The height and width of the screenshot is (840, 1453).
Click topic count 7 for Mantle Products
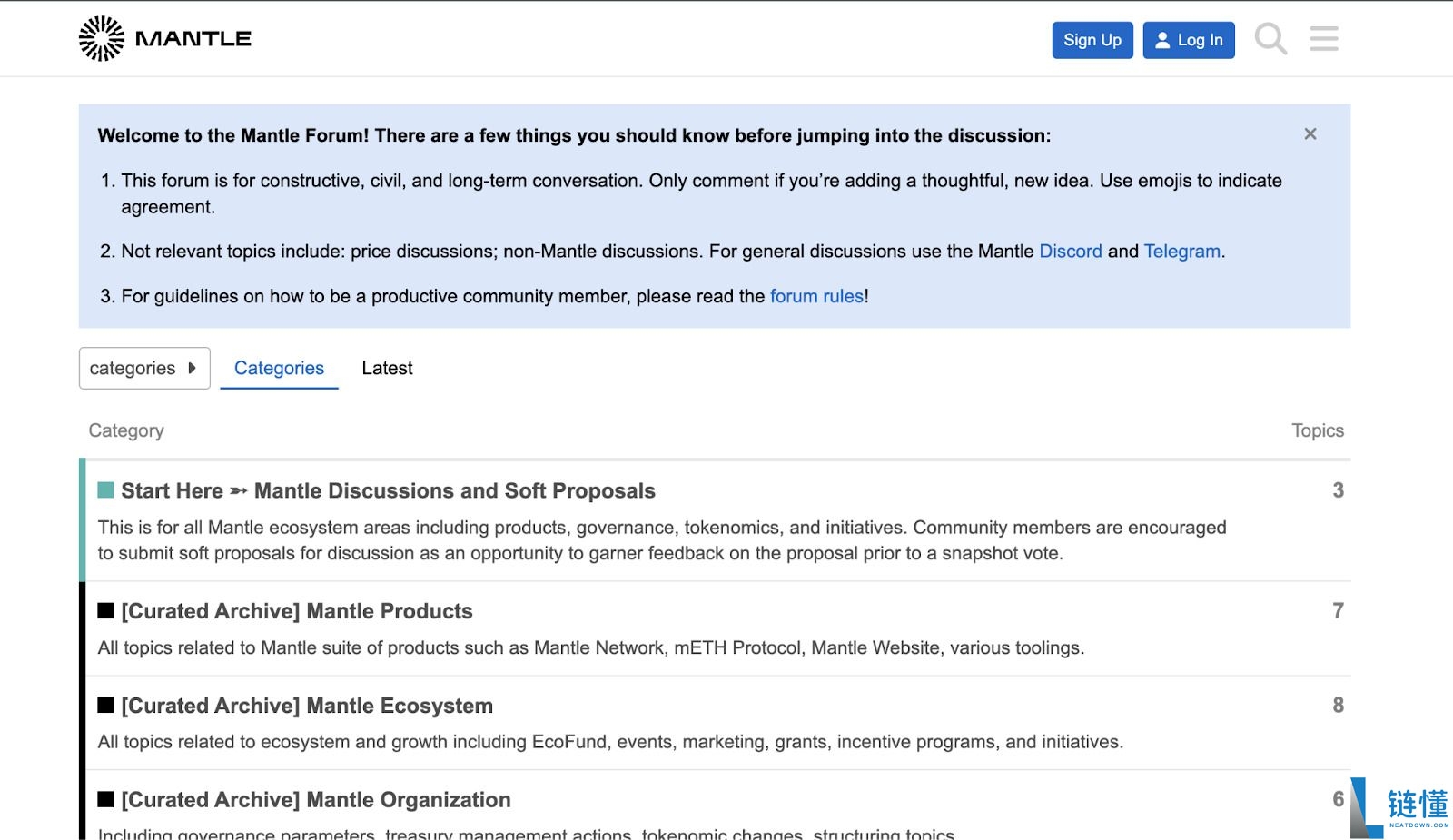(x=1338, y=610)
